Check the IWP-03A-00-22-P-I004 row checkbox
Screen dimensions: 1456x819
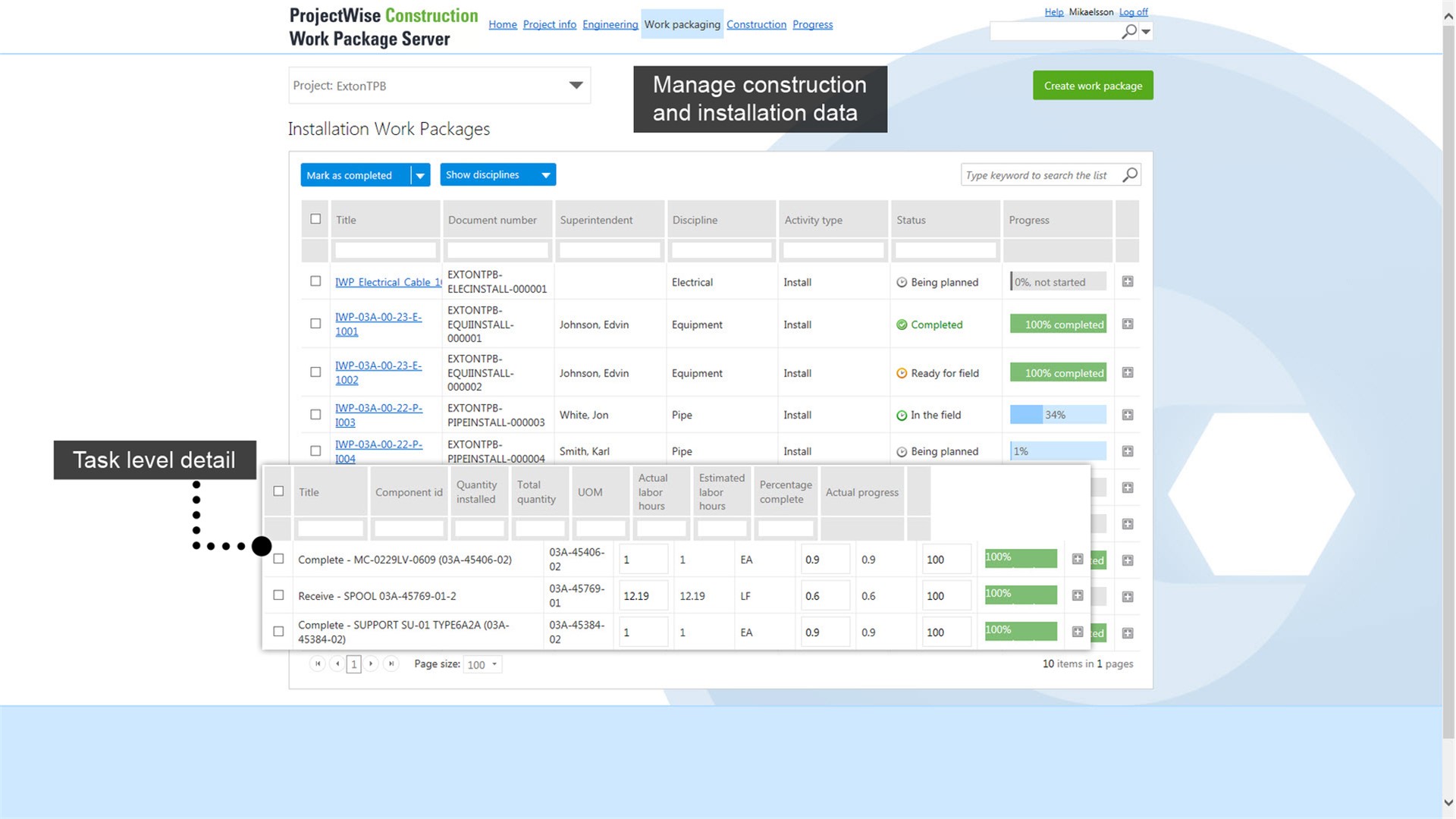tap(315, 451)
